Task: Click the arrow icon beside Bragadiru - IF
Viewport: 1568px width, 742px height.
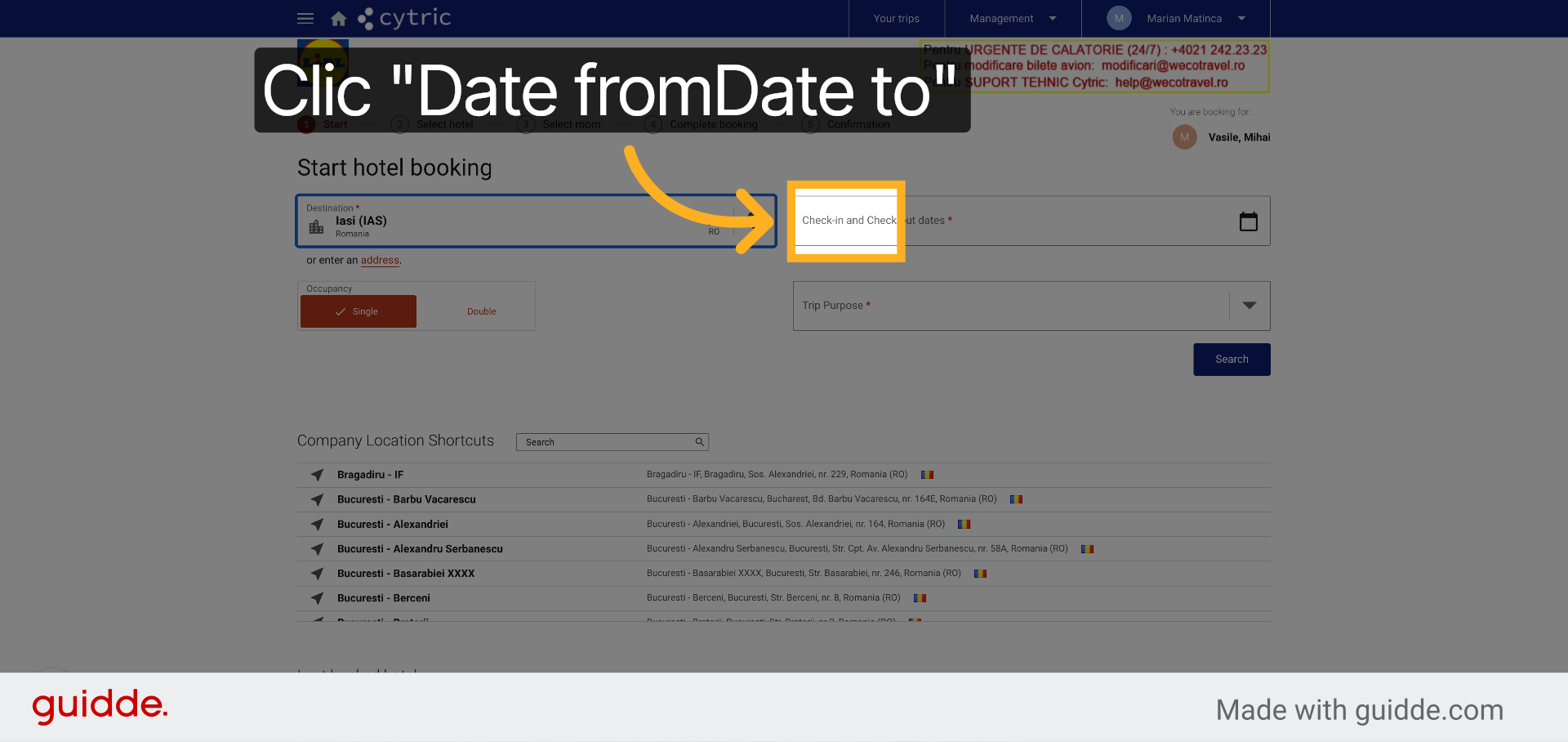Action: tap(318, 475)
